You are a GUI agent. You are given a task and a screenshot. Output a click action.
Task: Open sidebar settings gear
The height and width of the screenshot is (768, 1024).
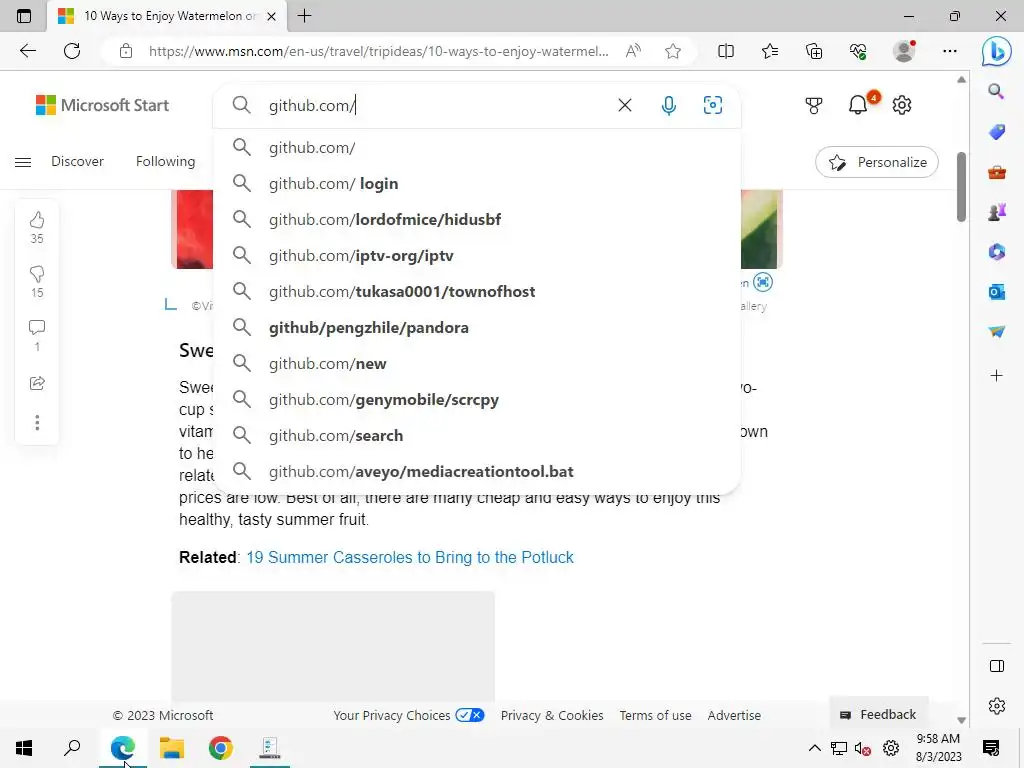[x=997, y=706]
